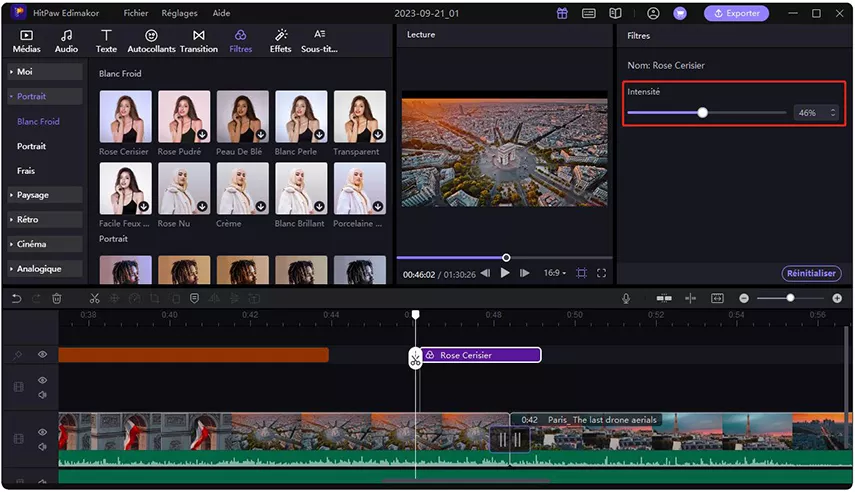Viewport: 855px width, 492px height.
Task: Expand the Rétro category
Action: pos(45,219)
